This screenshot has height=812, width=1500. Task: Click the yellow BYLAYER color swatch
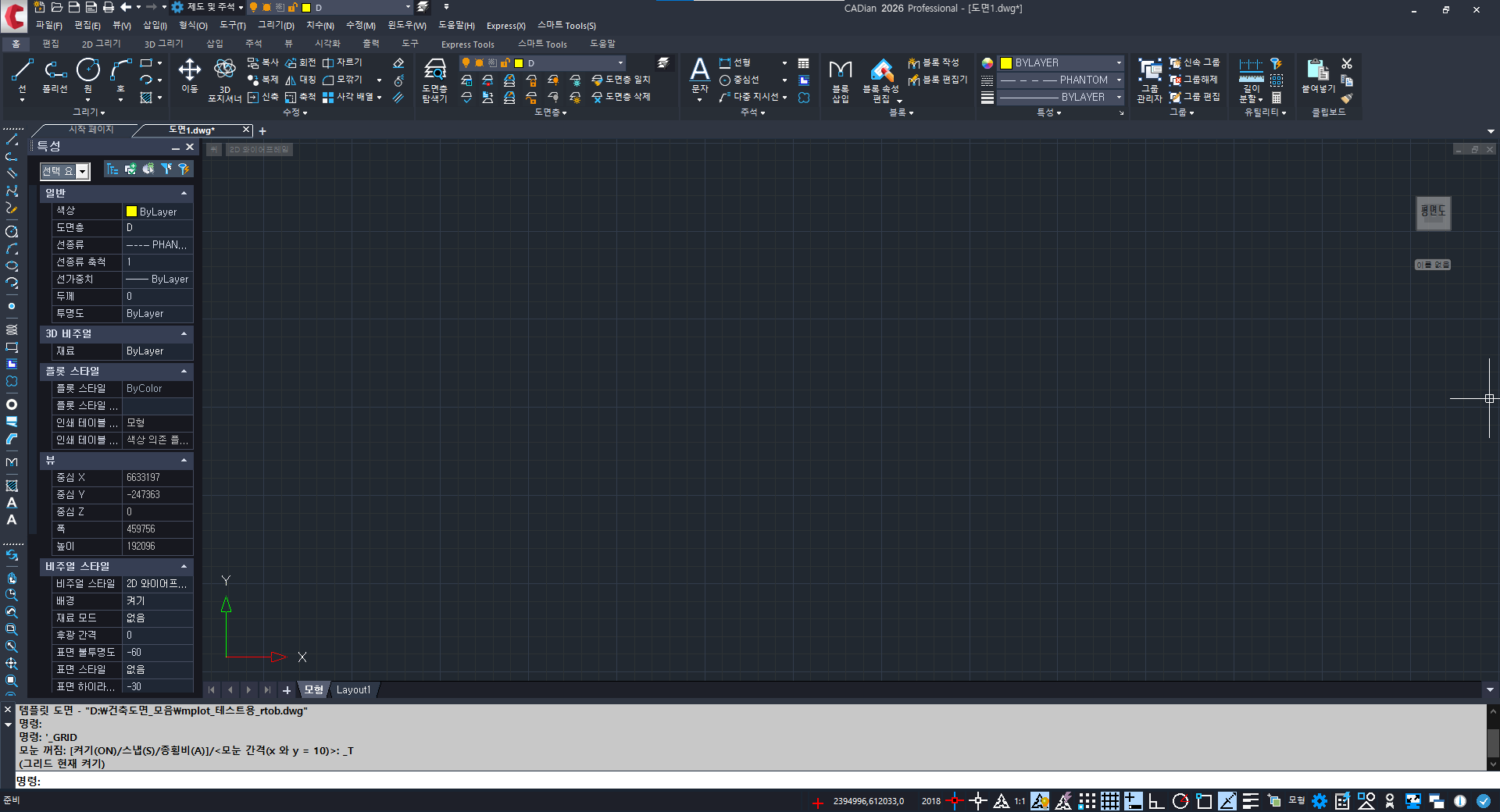(x=1006, y=63)
